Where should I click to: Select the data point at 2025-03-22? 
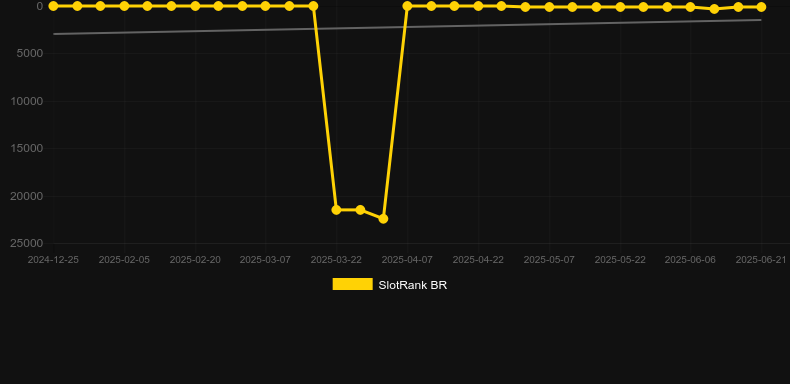coord(337,210)
